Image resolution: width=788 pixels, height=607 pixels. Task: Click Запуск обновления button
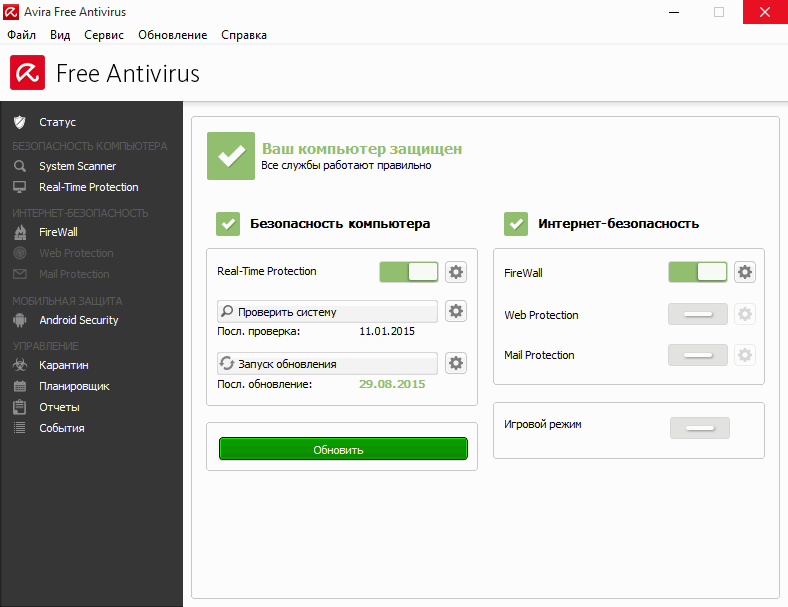pos(327,363)
